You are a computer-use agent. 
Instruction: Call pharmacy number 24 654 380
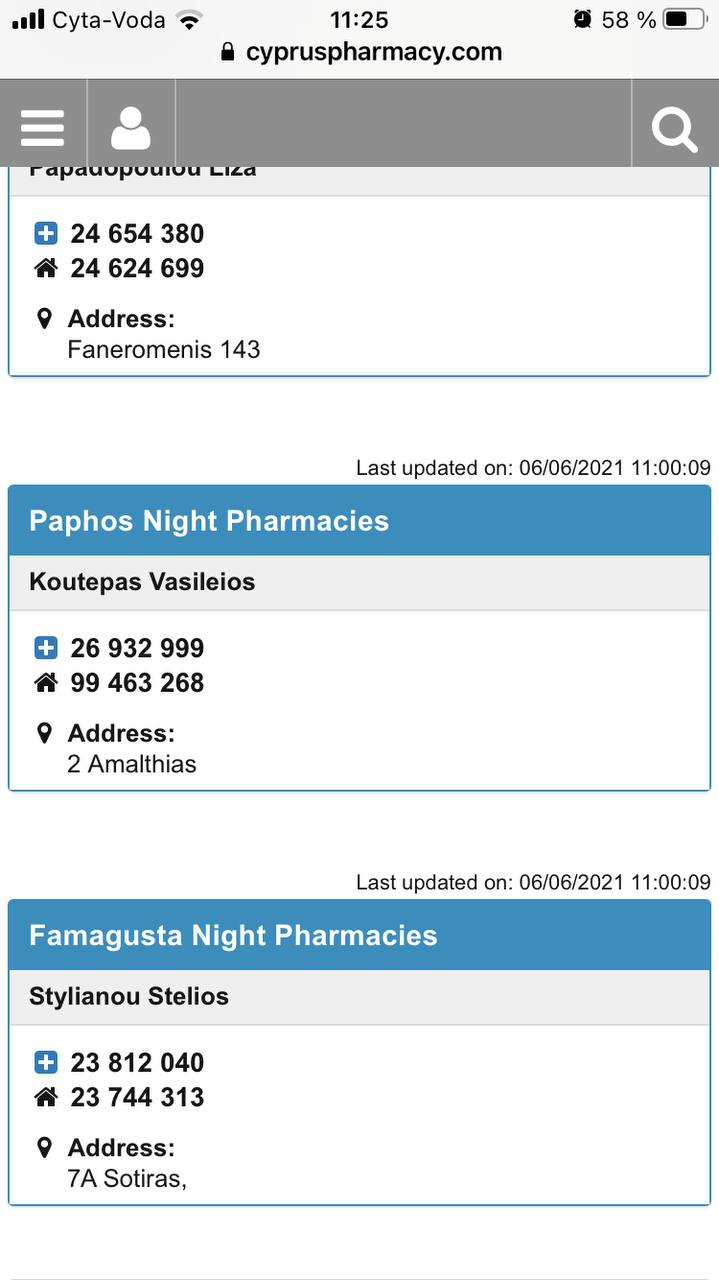137,234
